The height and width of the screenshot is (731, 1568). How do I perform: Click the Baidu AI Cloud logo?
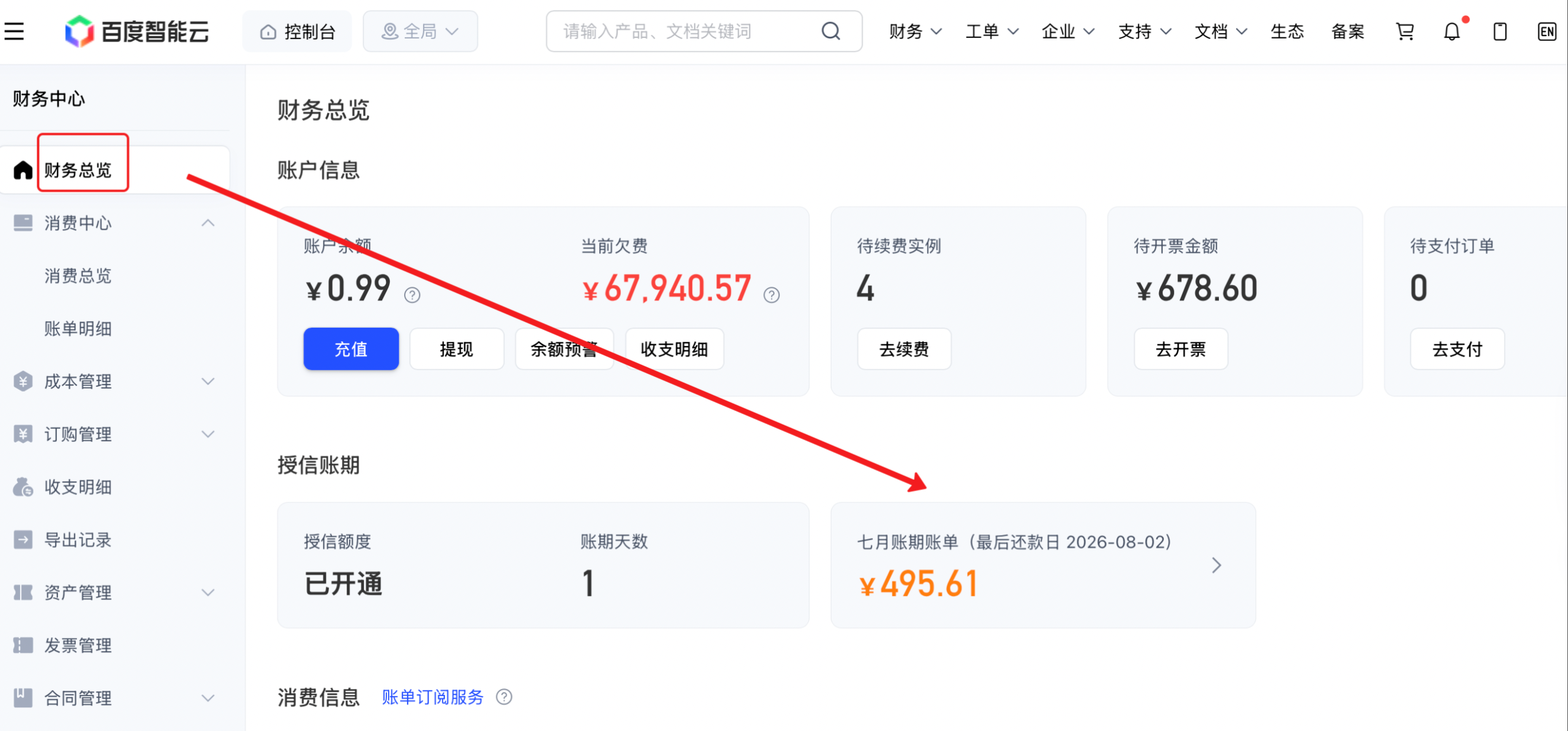point(137,31)
